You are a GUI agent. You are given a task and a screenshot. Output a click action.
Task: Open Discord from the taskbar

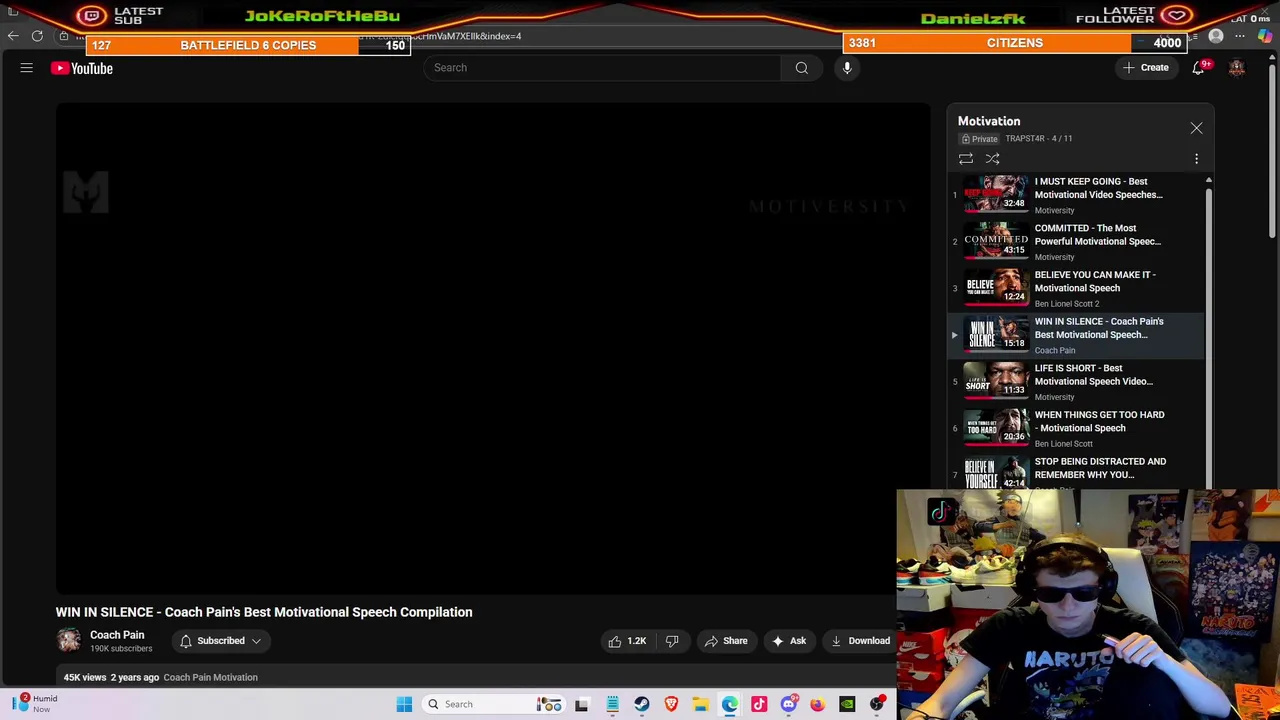788,704
